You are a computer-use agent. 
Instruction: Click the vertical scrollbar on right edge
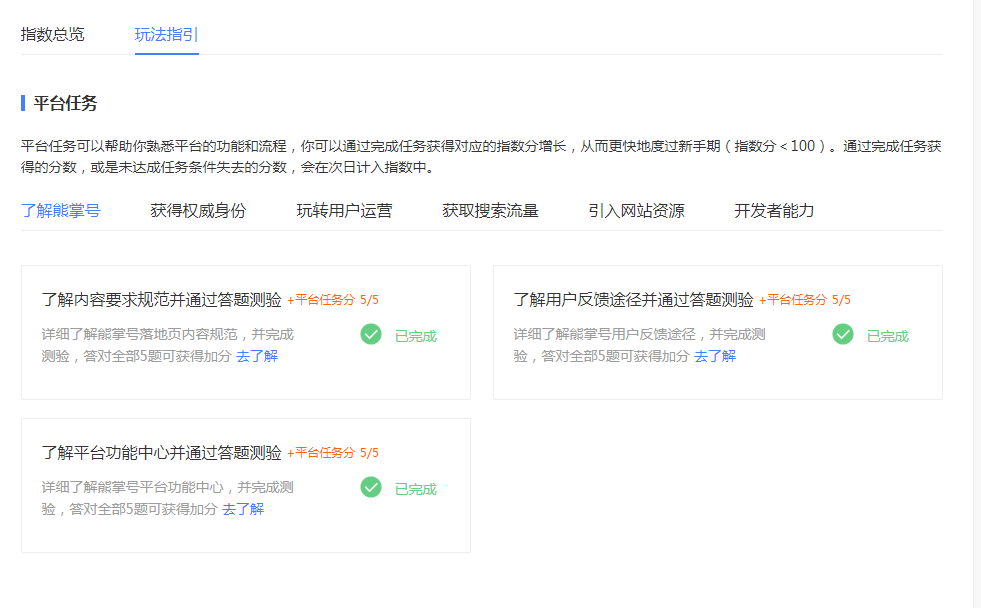976,300
